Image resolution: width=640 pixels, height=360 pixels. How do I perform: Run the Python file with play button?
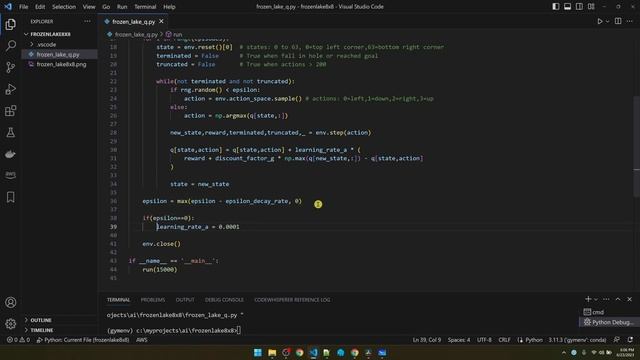(x=600, y=21)
